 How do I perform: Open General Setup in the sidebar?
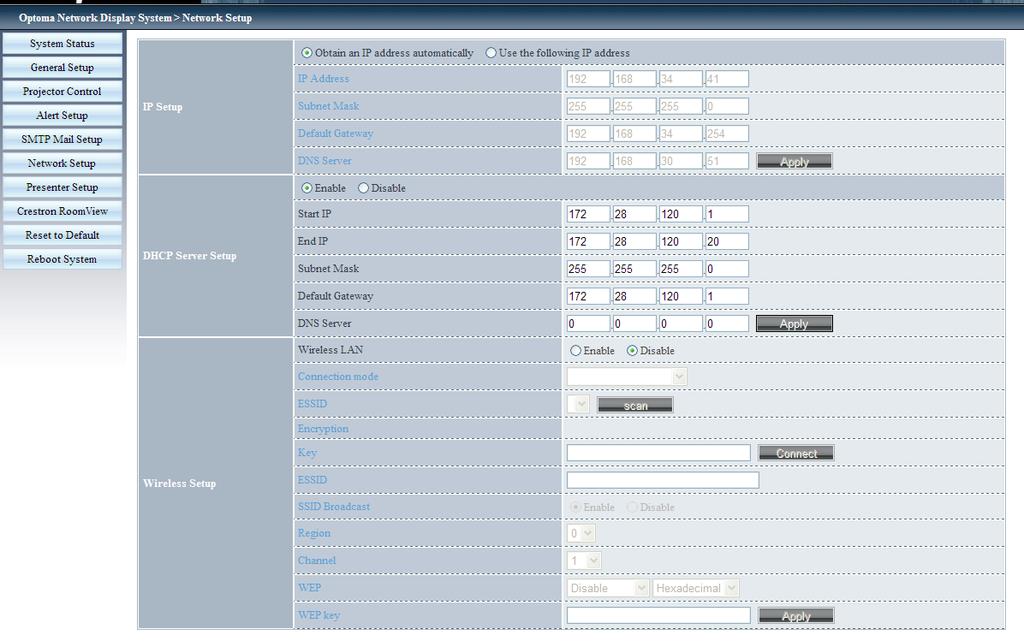coord(62,68)
